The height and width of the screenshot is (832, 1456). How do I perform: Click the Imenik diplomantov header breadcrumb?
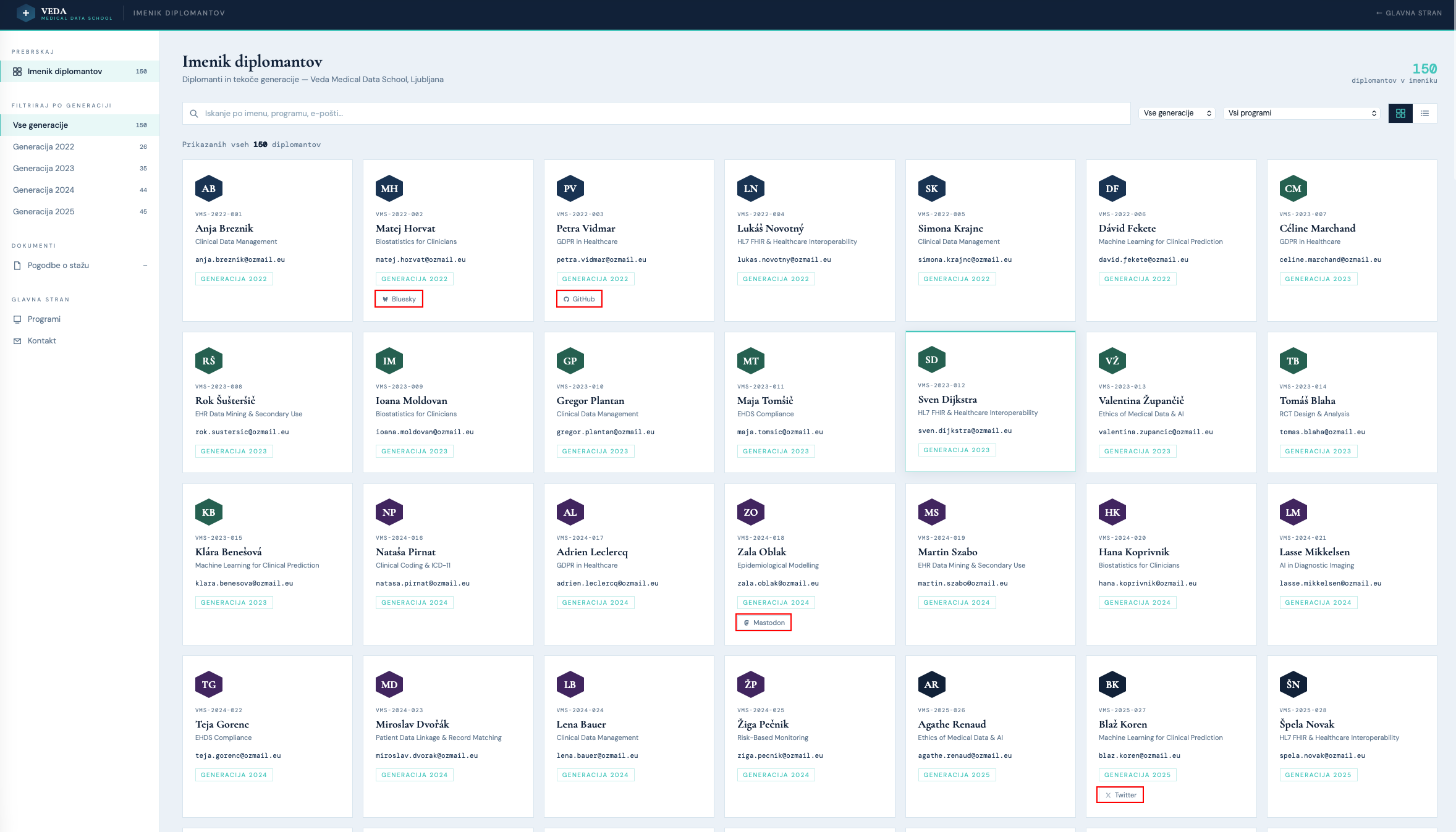click(x=179, y=13)
